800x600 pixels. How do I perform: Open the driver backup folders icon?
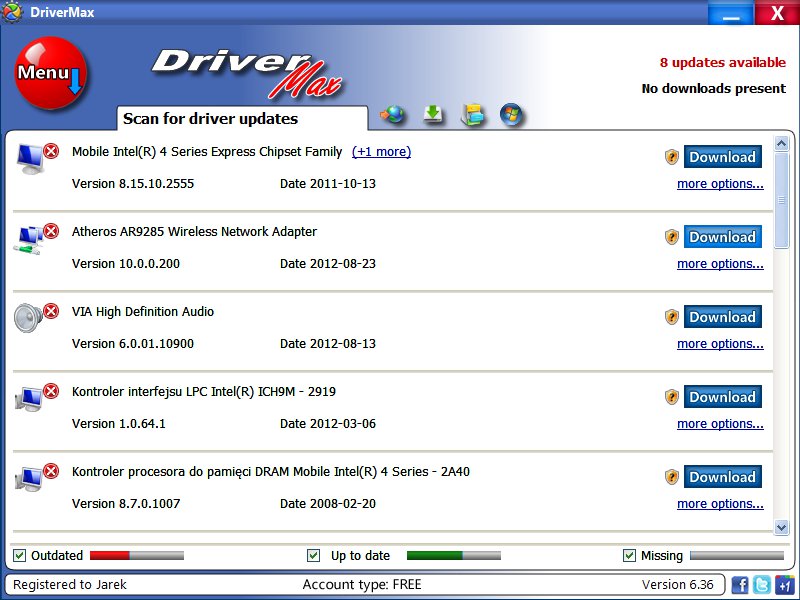pyautogui.click(x=472, y=115)
